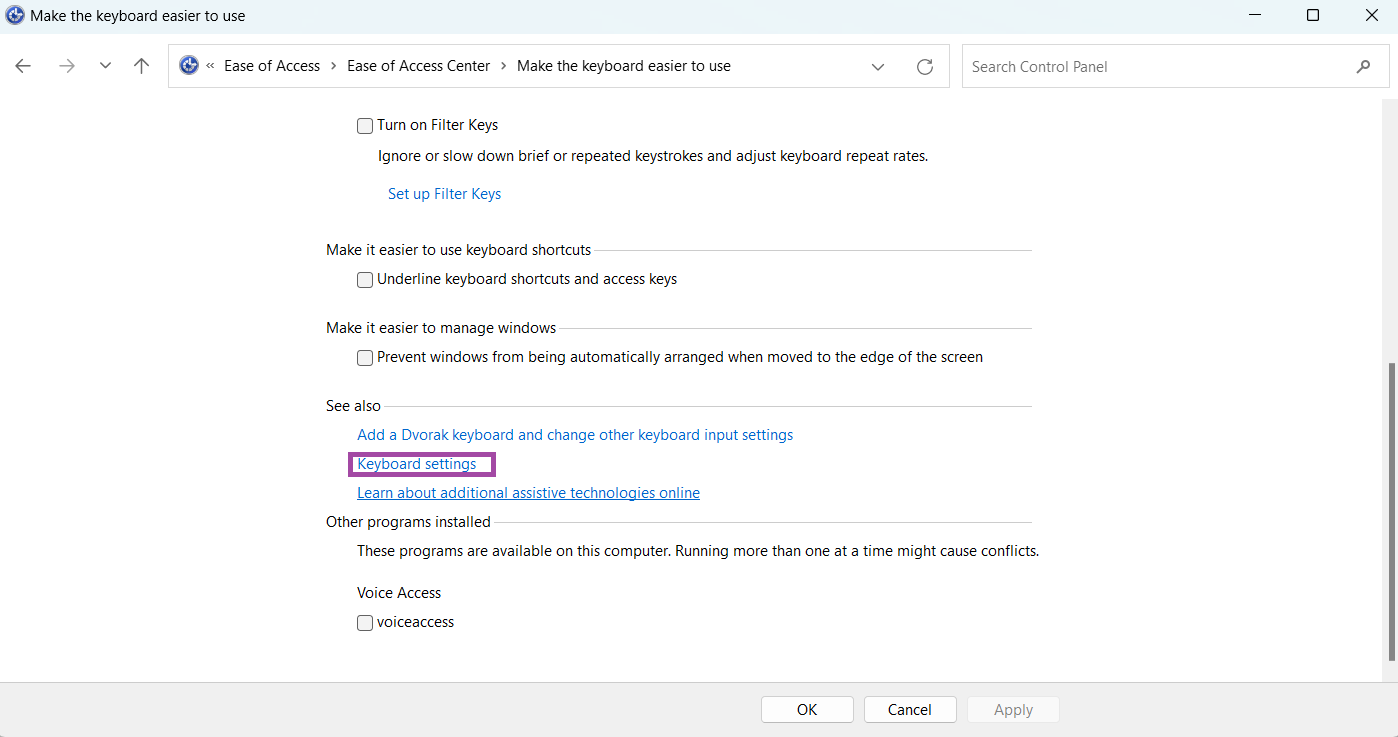Expand the address bar history dropdown
The width and height of the screenshot is (1398, 737).
(x=878, y=67)
